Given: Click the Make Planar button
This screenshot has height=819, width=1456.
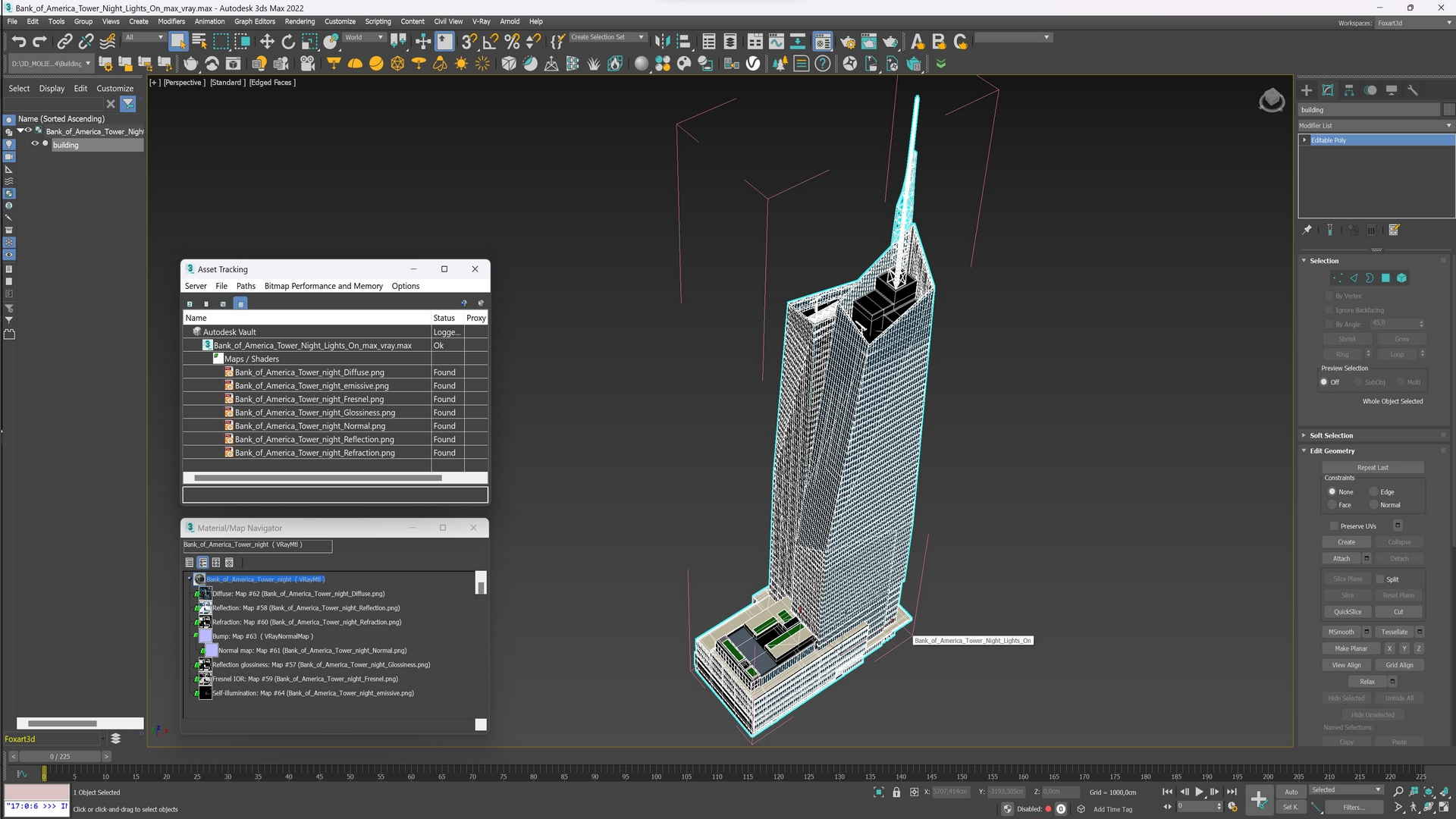Looking at the screenshot, I should coord(1351,649).
